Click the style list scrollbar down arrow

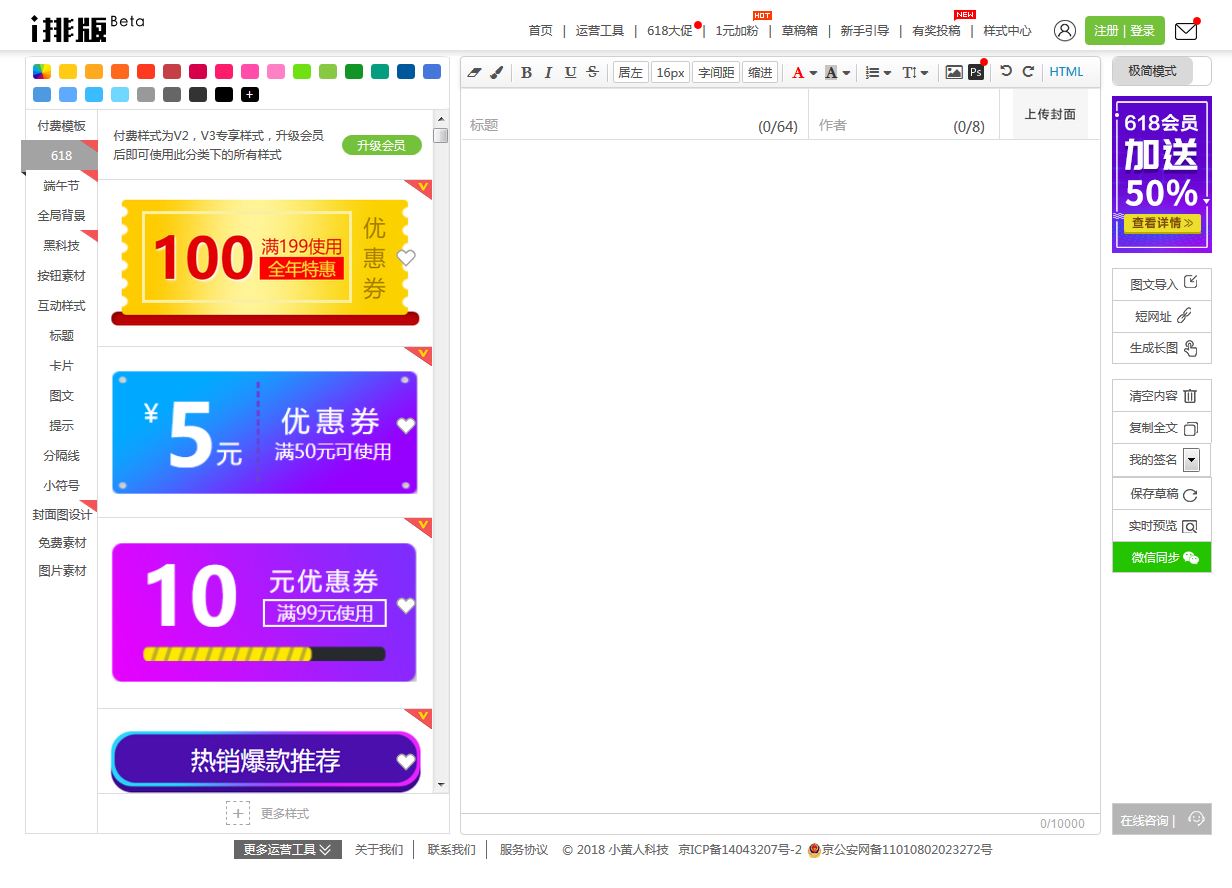click(440, 785)
